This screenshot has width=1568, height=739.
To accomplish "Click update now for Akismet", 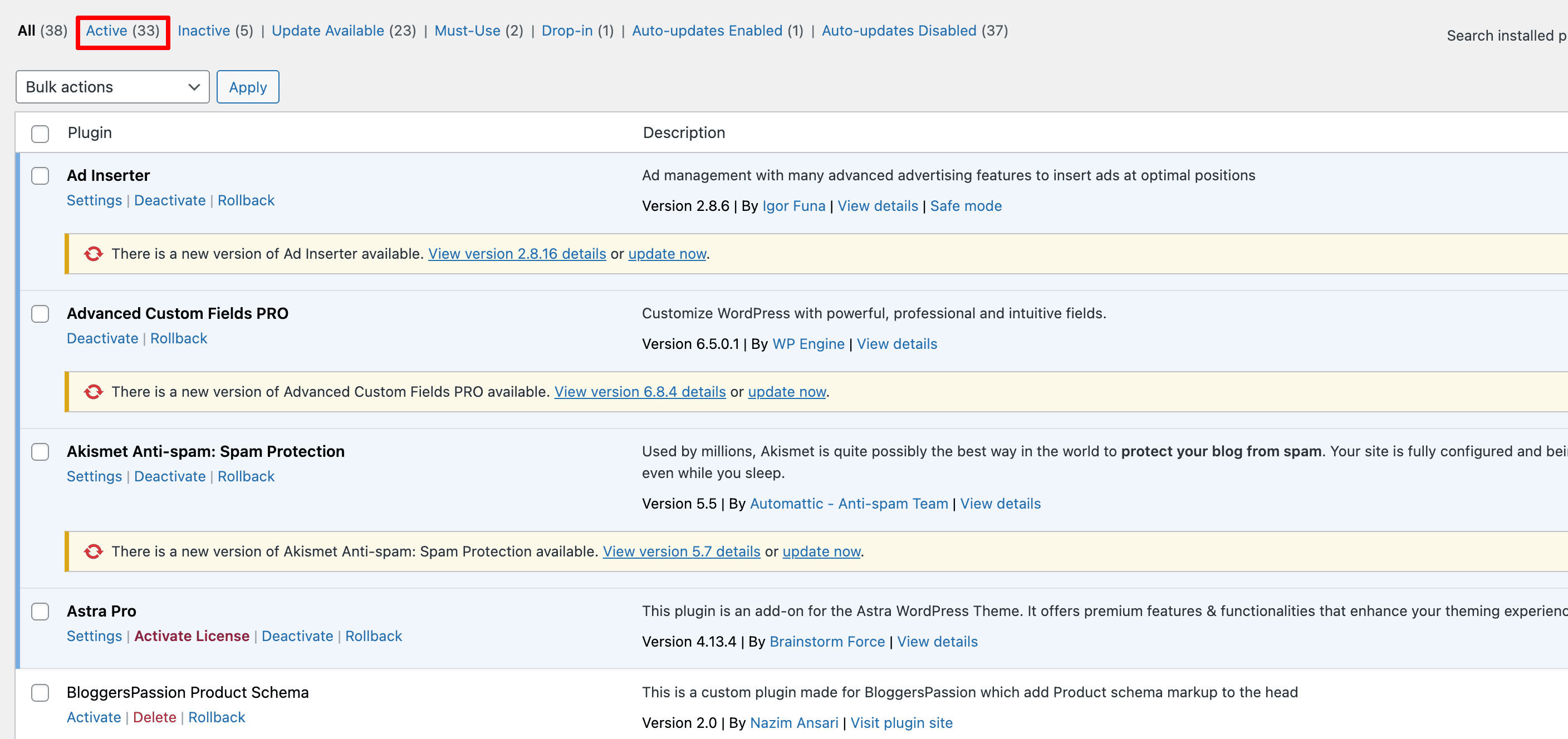I will pos(821,551).
